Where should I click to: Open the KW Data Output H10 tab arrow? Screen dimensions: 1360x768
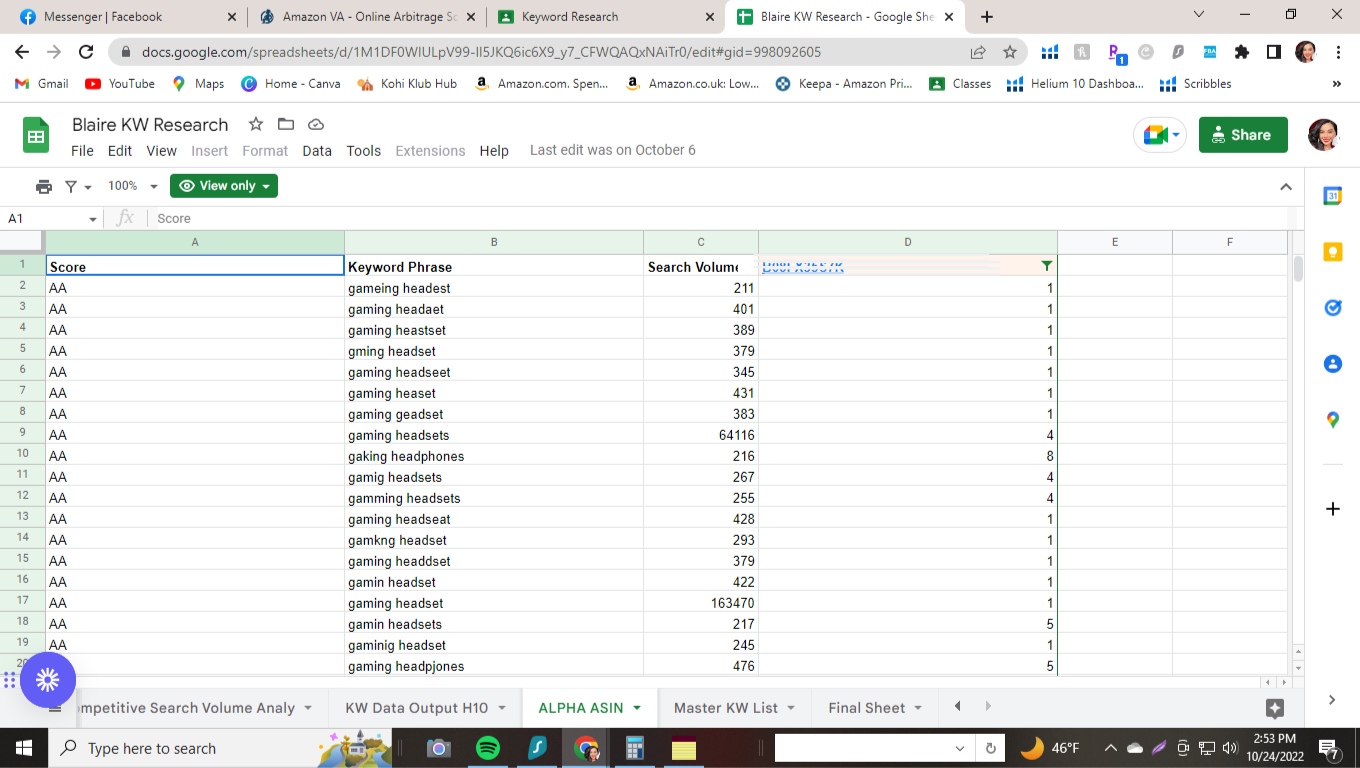point(501,708)
